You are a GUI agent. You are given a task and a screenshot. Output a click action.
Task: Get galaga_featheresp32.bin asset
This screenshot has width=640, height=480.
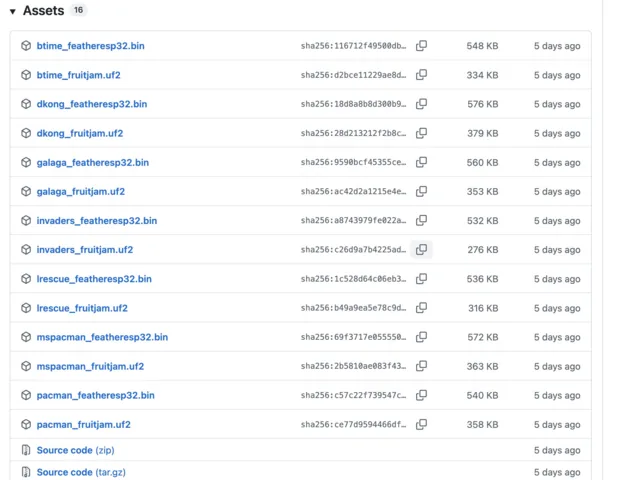coord(93,162)
